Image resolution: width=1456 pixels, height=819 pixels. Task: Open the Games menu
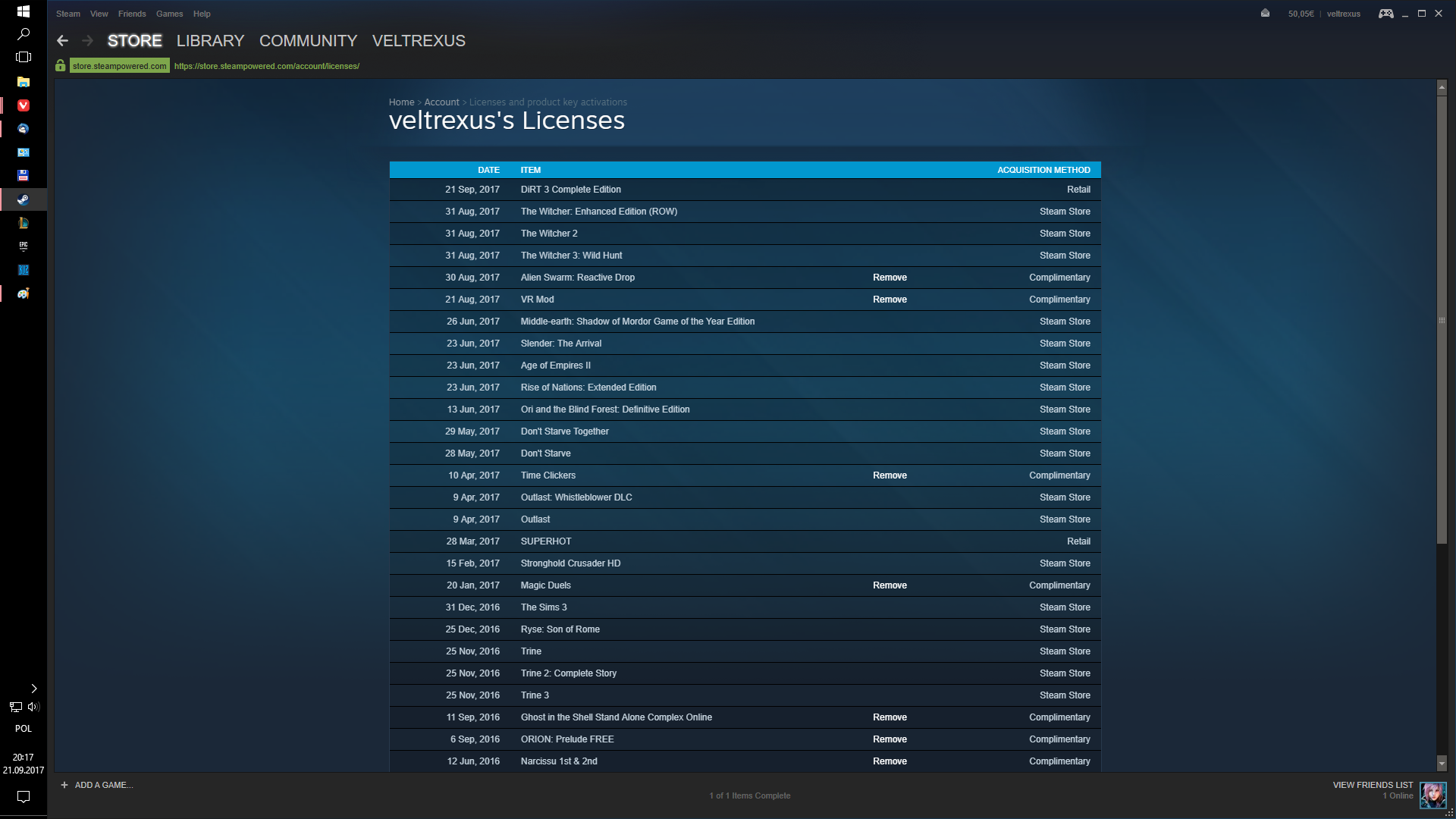169,14
